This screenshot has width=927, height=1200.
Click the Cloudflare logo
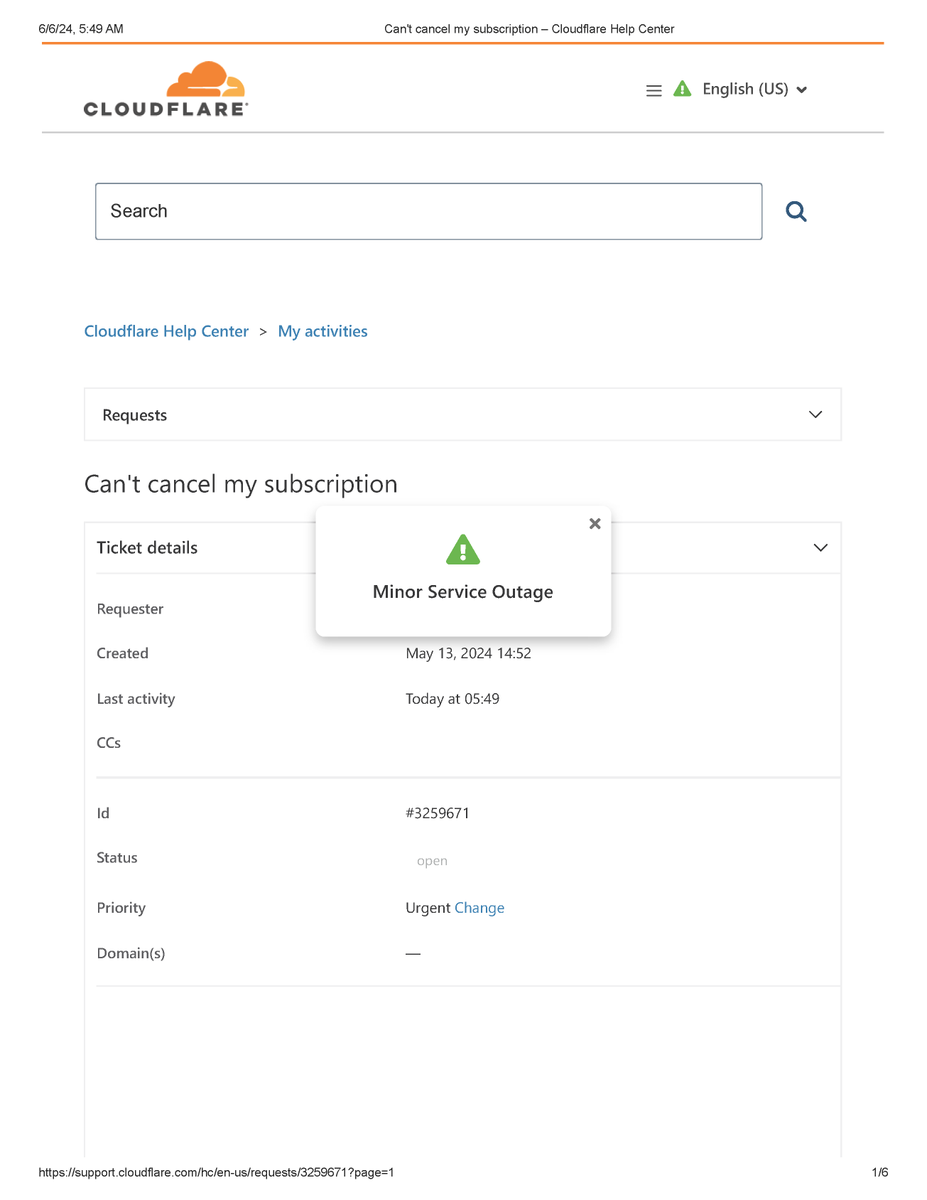pos(166,89)
